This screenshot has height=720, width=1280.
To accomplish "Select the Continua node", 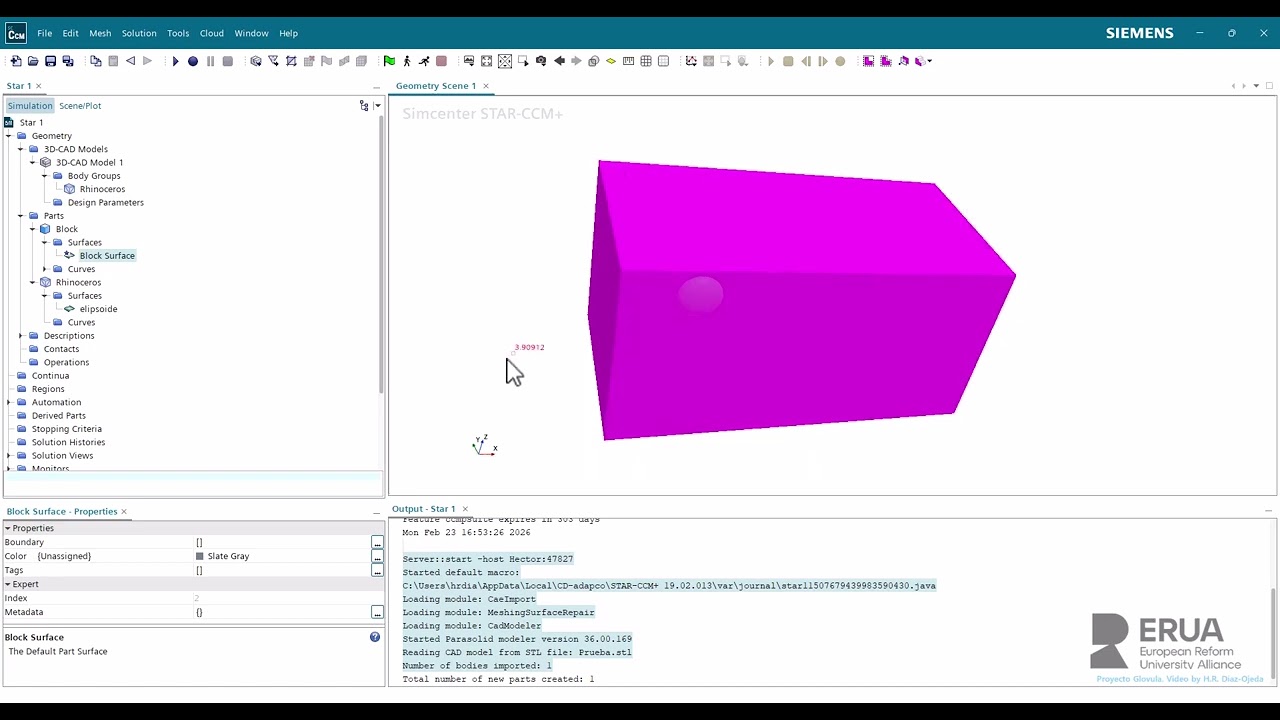I will (x=50, y=376).
